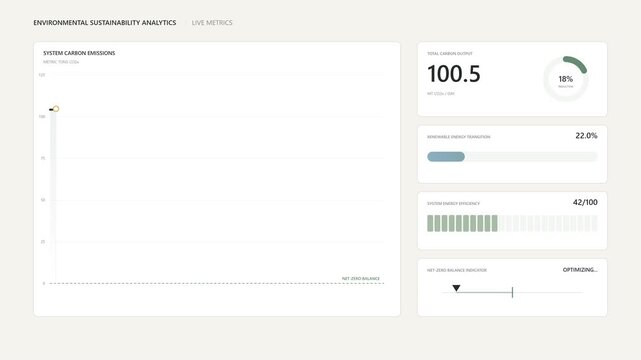Click the 42/100 efficiency score
Image resolution: width=641 pixels, height=360 pixels.
pyautogui.click(x=585, y=202)
